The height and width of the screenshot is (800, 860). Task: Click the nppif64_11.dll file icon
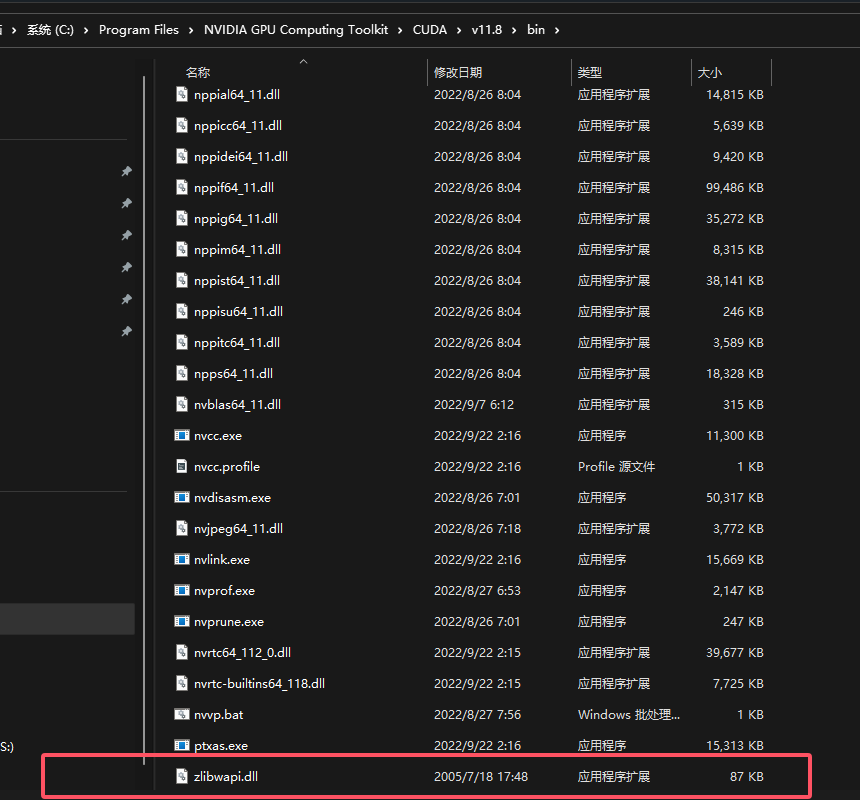click(182, 188)
